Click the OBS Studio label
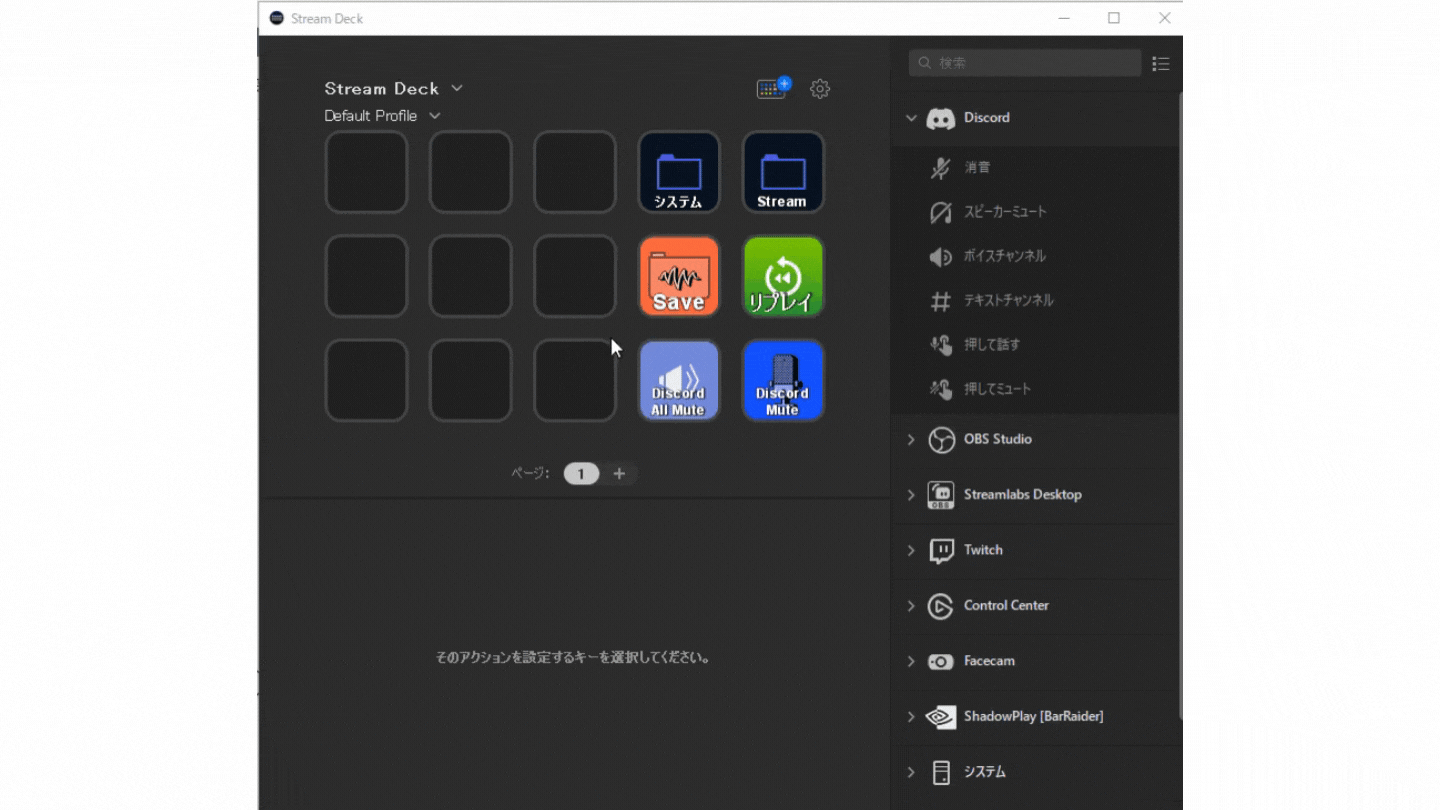This screenshot has height=810, width=1440. pyautogui.click(x=998, y=440)
